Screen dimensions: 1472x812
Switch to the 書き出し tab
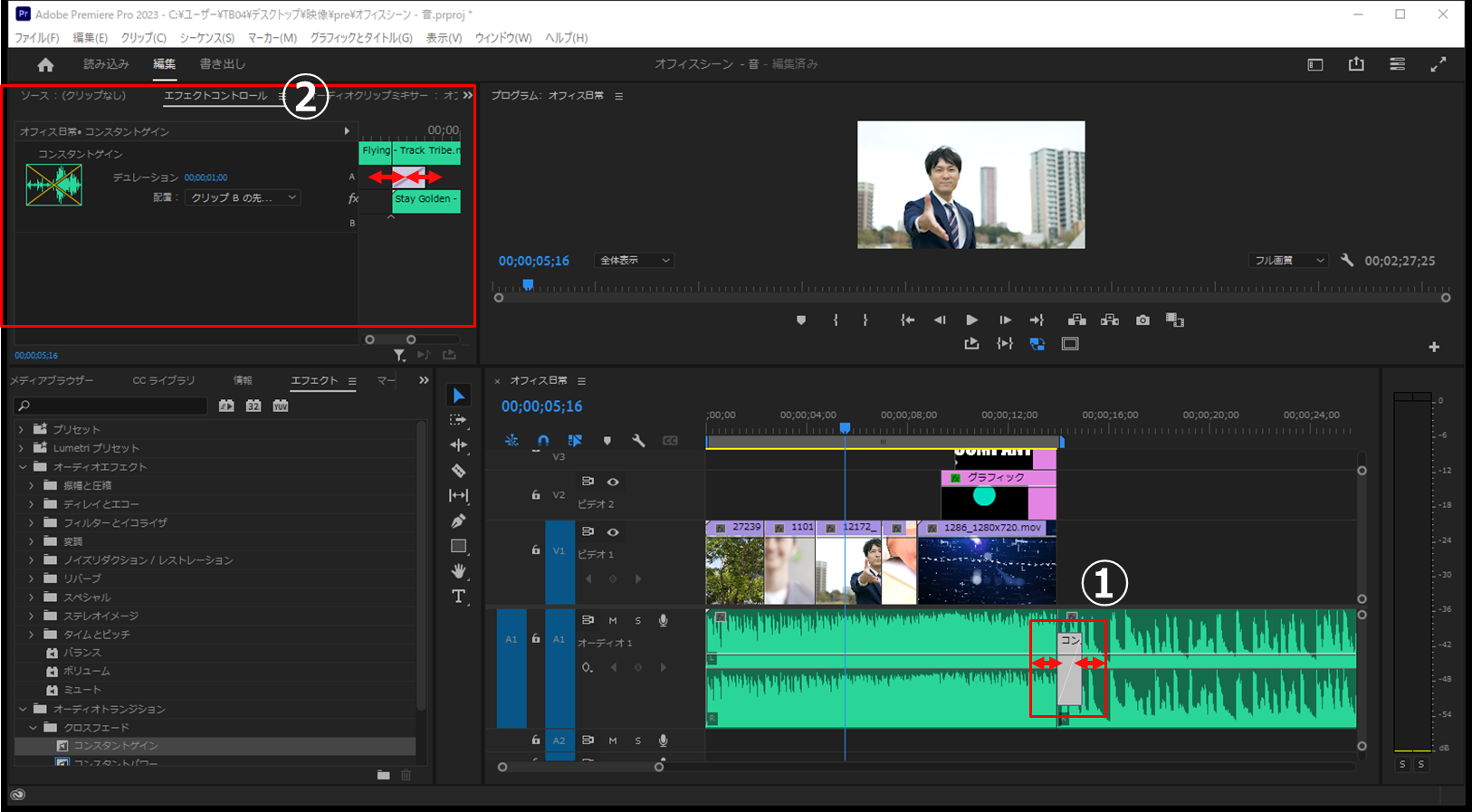pos(222,64)
